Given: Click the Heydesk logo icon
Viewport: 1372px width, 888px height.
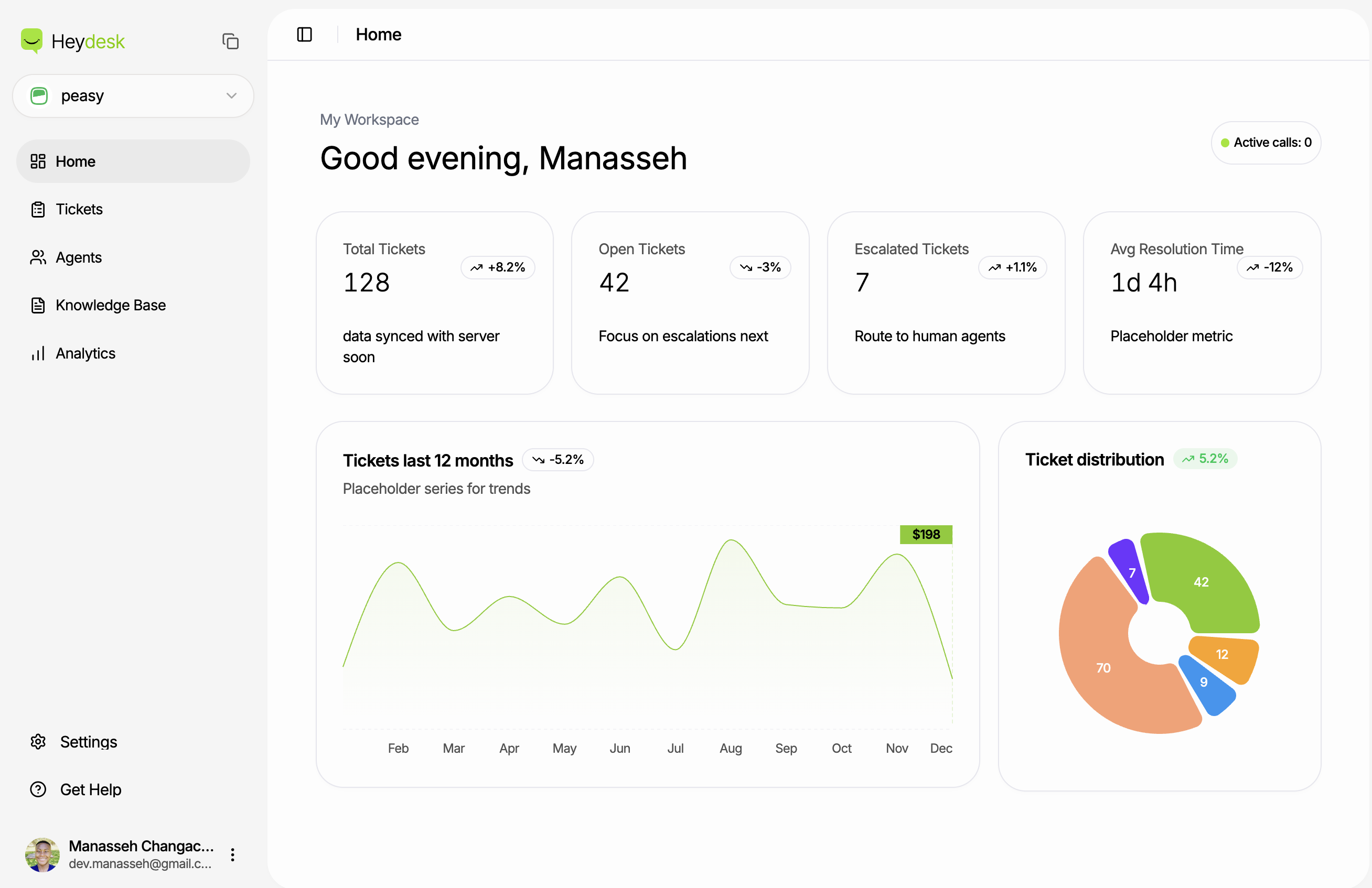Looking at the screenshot, I should pyautogui.click(x=31, y=40).
